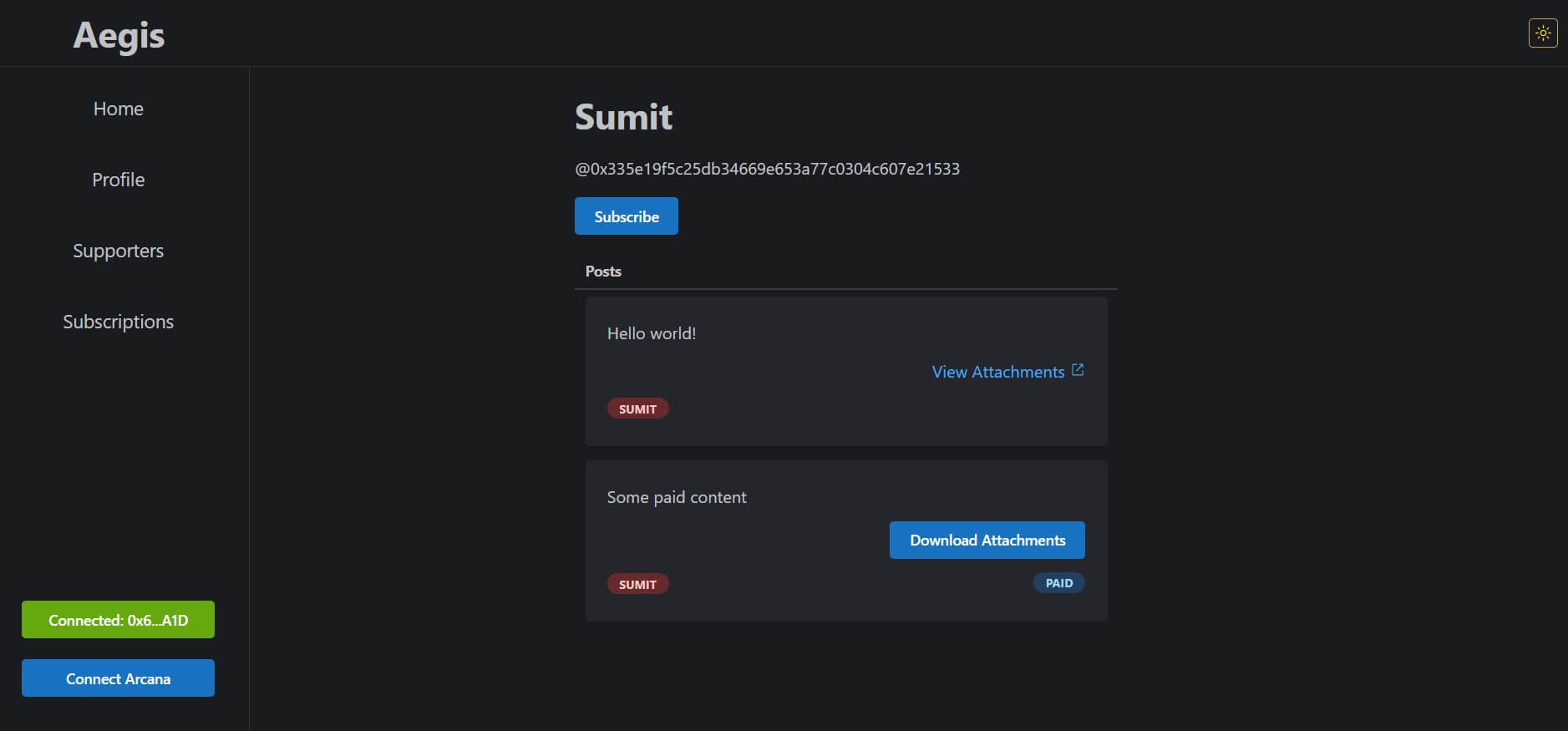Open the Supporters section
The image size is (1568, 731).
(x=118, y=251)
